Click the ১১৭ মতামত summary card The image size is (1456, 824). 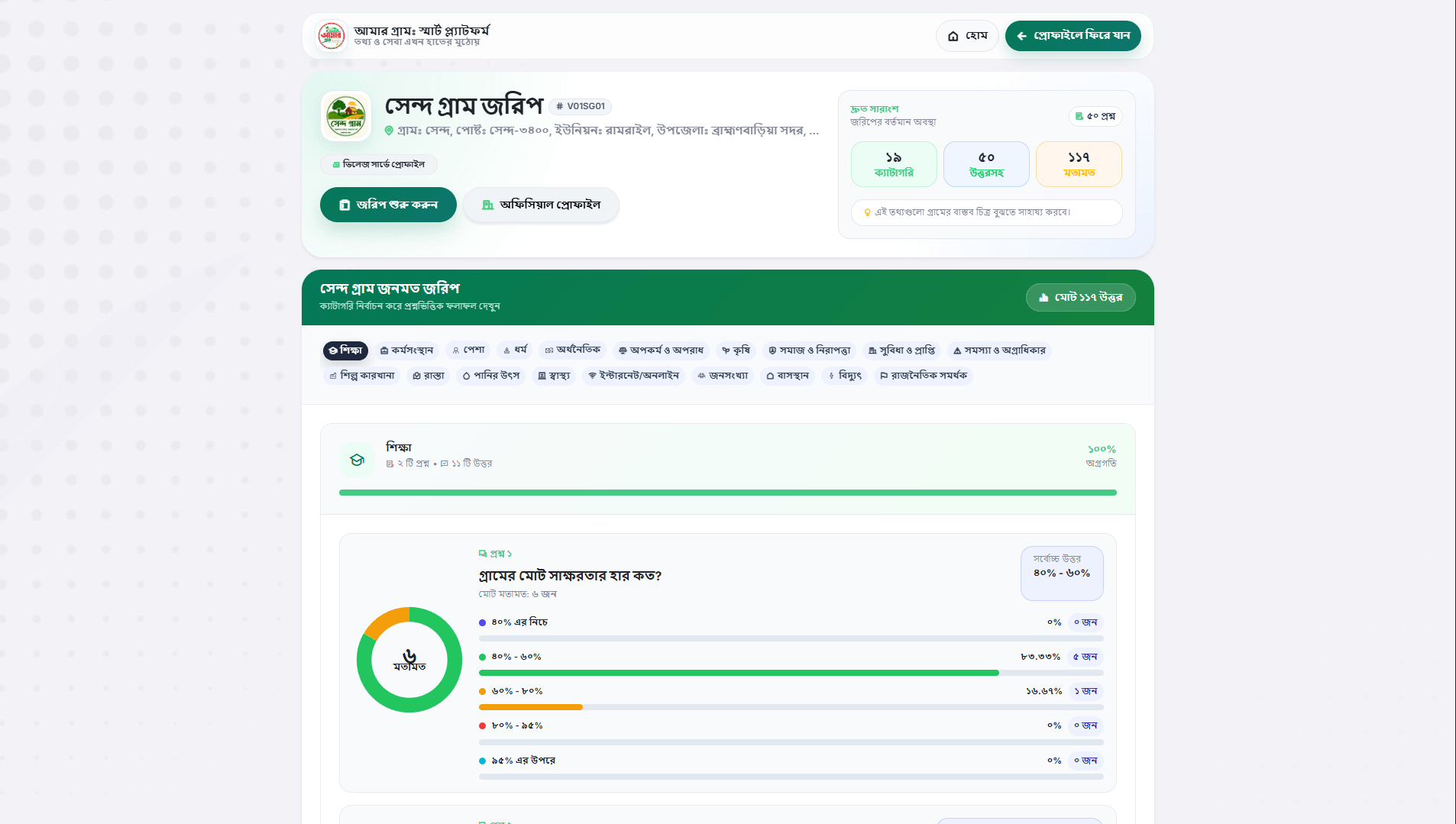click(x=1079, y=164)
